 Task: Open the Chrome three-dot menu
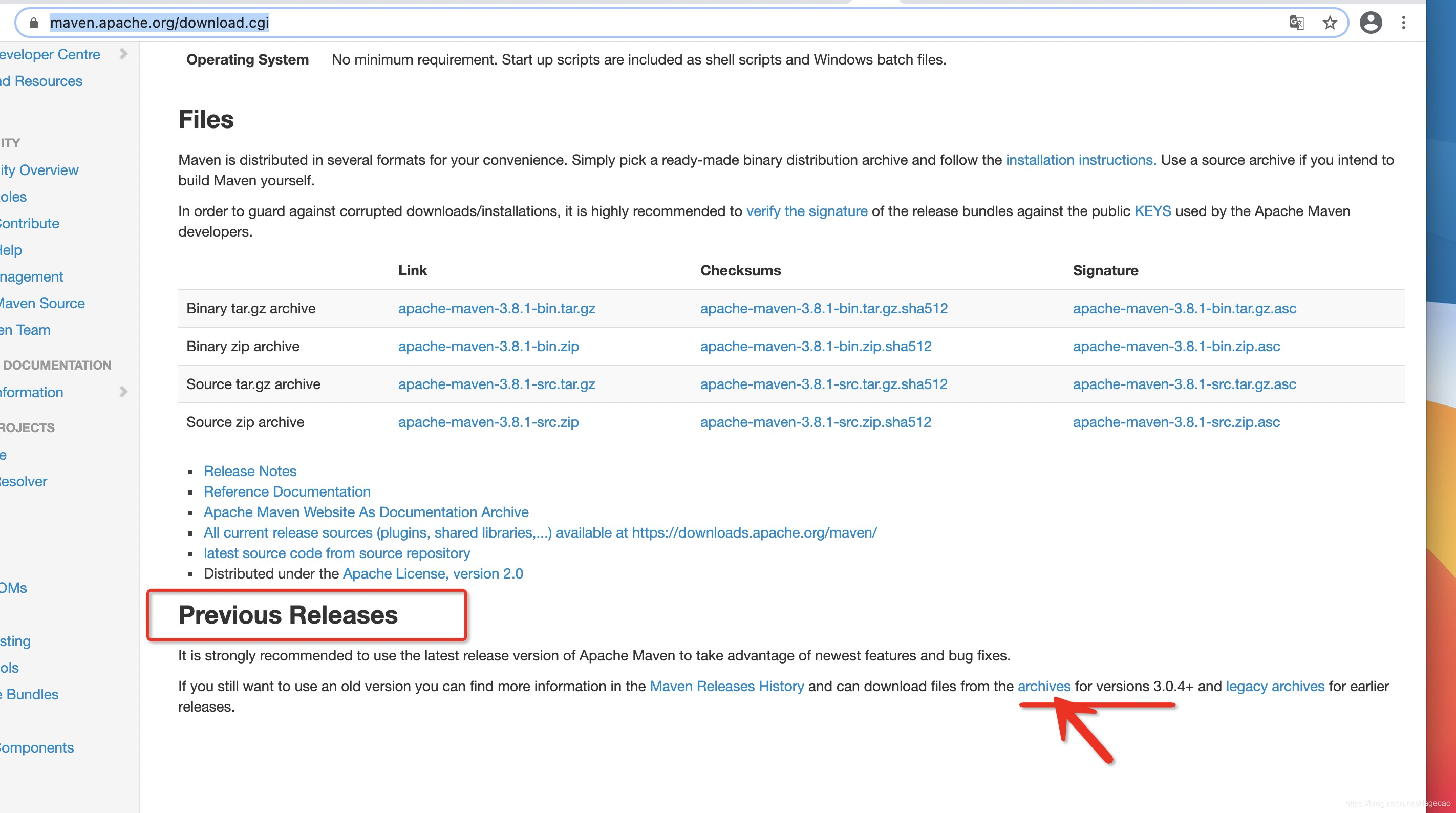[x=1403, y=23]
